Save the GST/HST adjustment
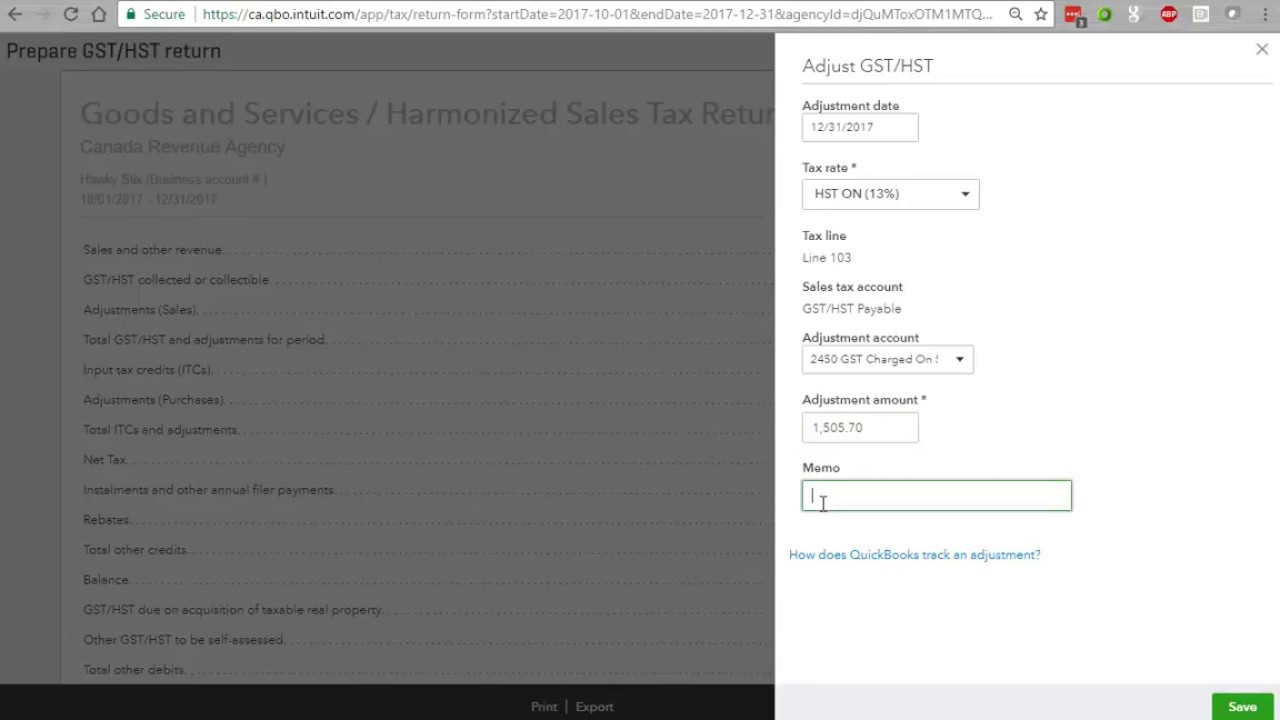The height and width of the screenshot is (720, 1280). click(x=1242, y=706)
